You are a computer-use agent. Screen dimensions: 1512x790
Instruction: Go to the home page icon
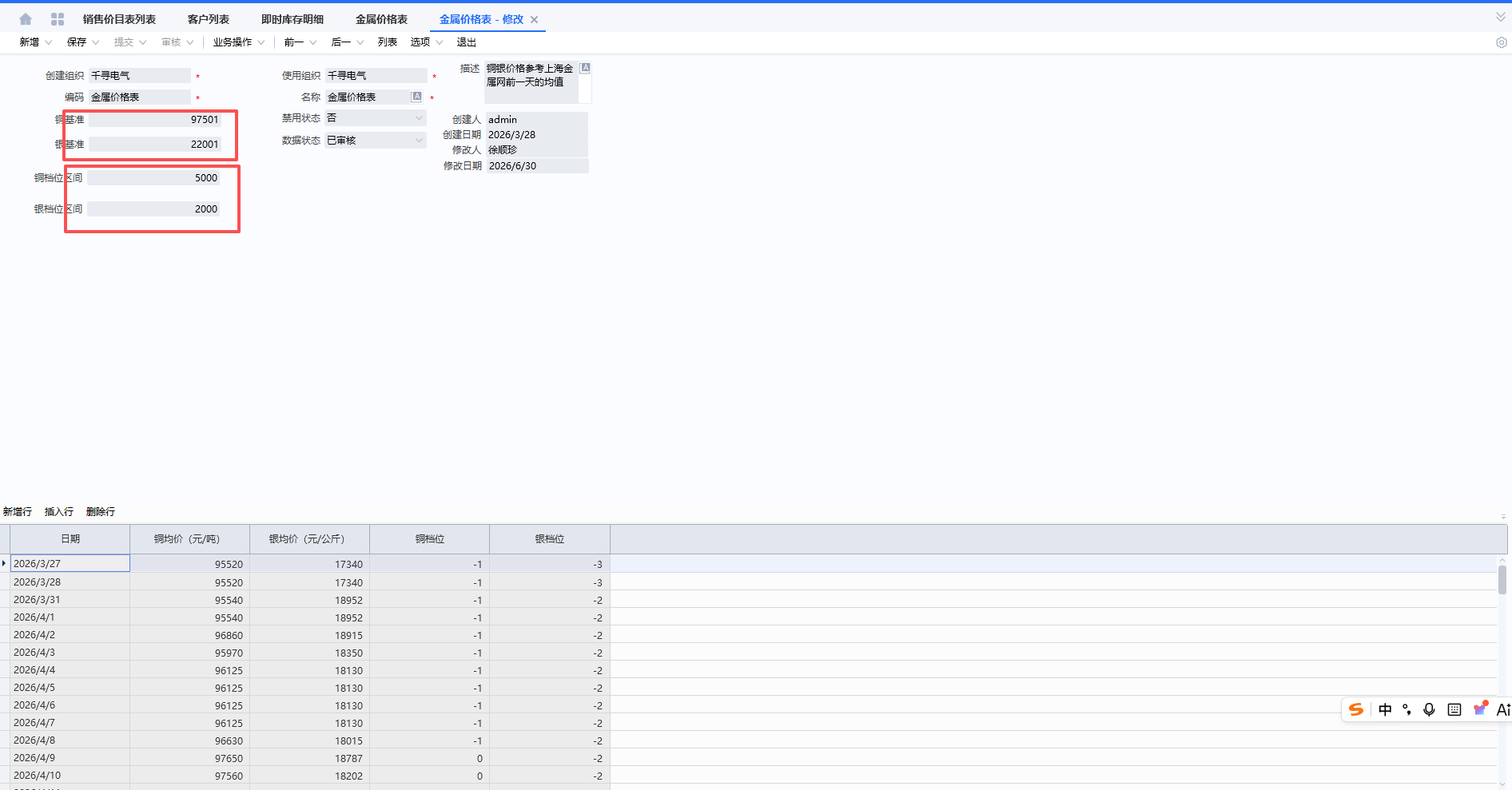(x=26, y=19)
